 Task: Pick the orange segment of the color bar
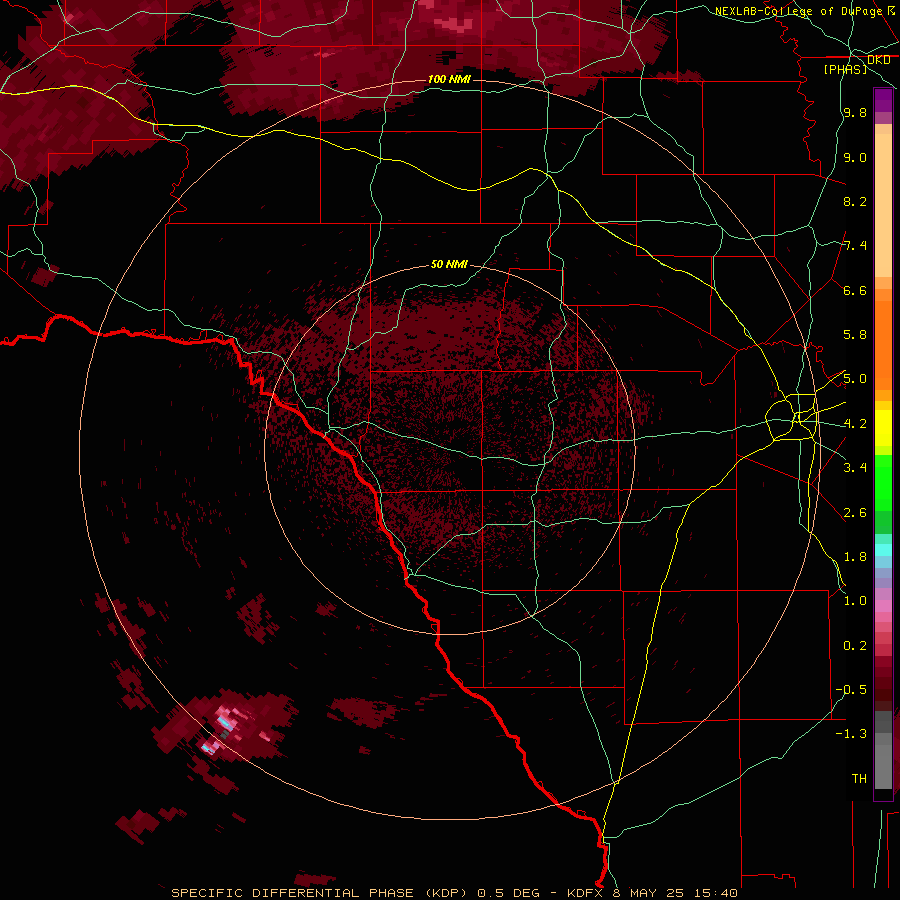[x=883, y=346]
